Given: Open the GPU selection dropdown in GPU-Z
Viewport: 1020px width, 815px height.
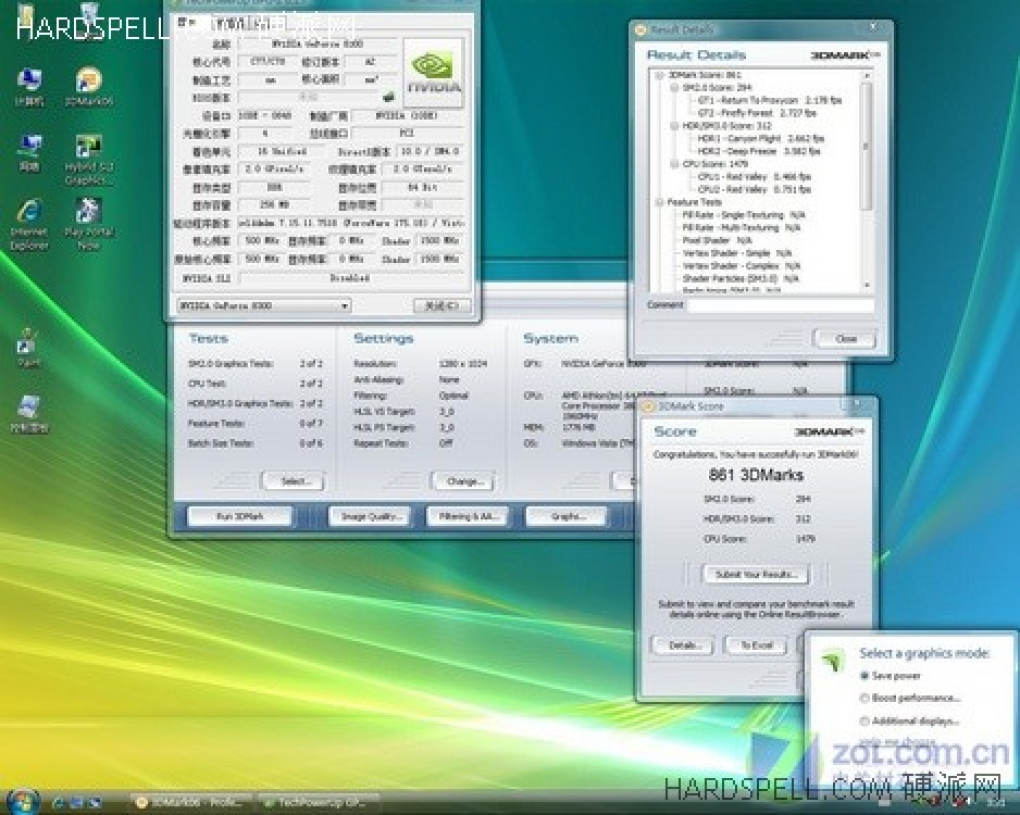Looking at the screenshot, I should point(263,305).
